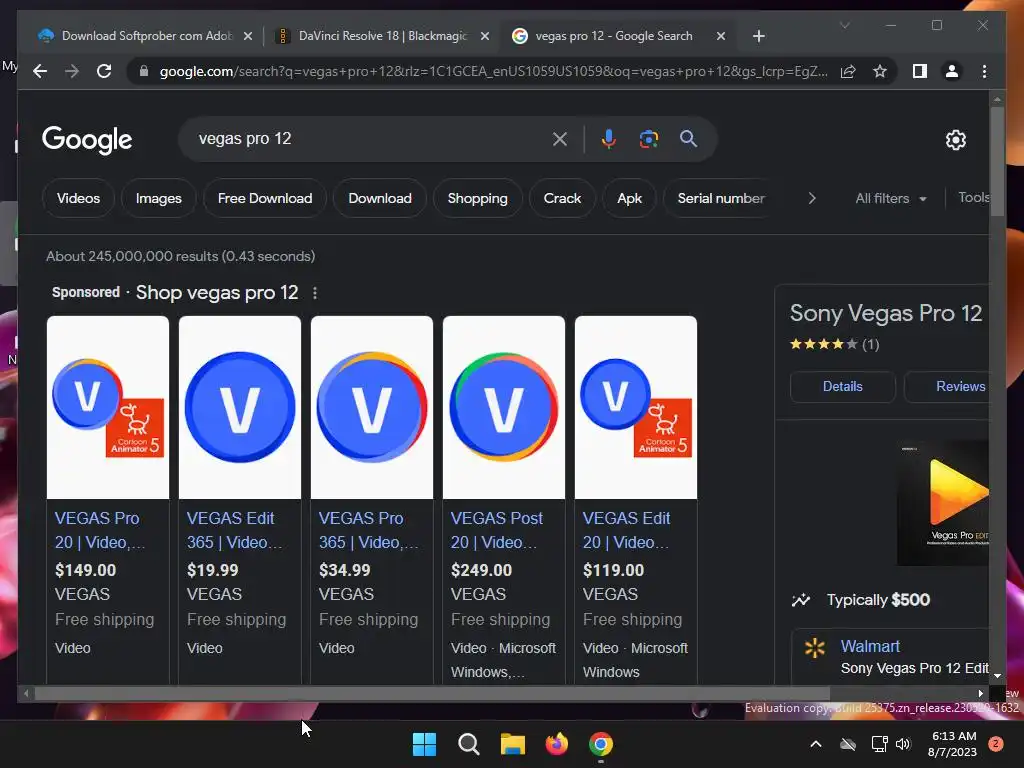Open Chrome side panel

920,71
